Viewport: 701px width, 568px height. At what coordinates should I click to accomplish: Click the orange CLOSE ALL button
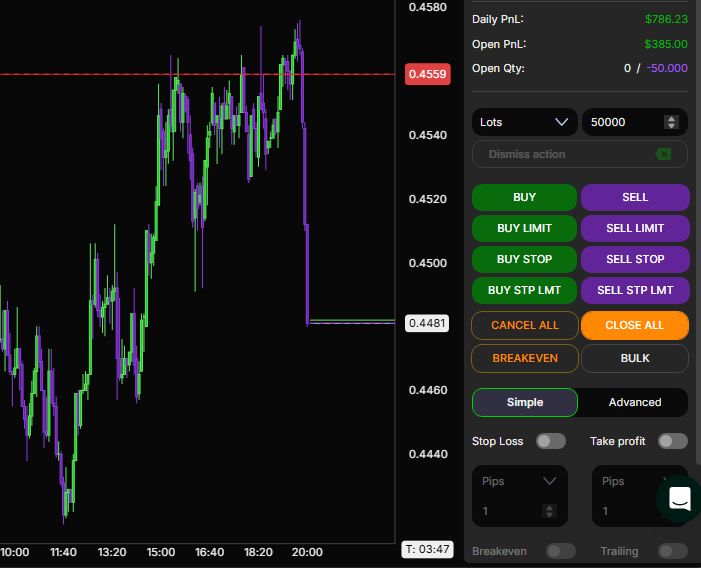(635, 325)
